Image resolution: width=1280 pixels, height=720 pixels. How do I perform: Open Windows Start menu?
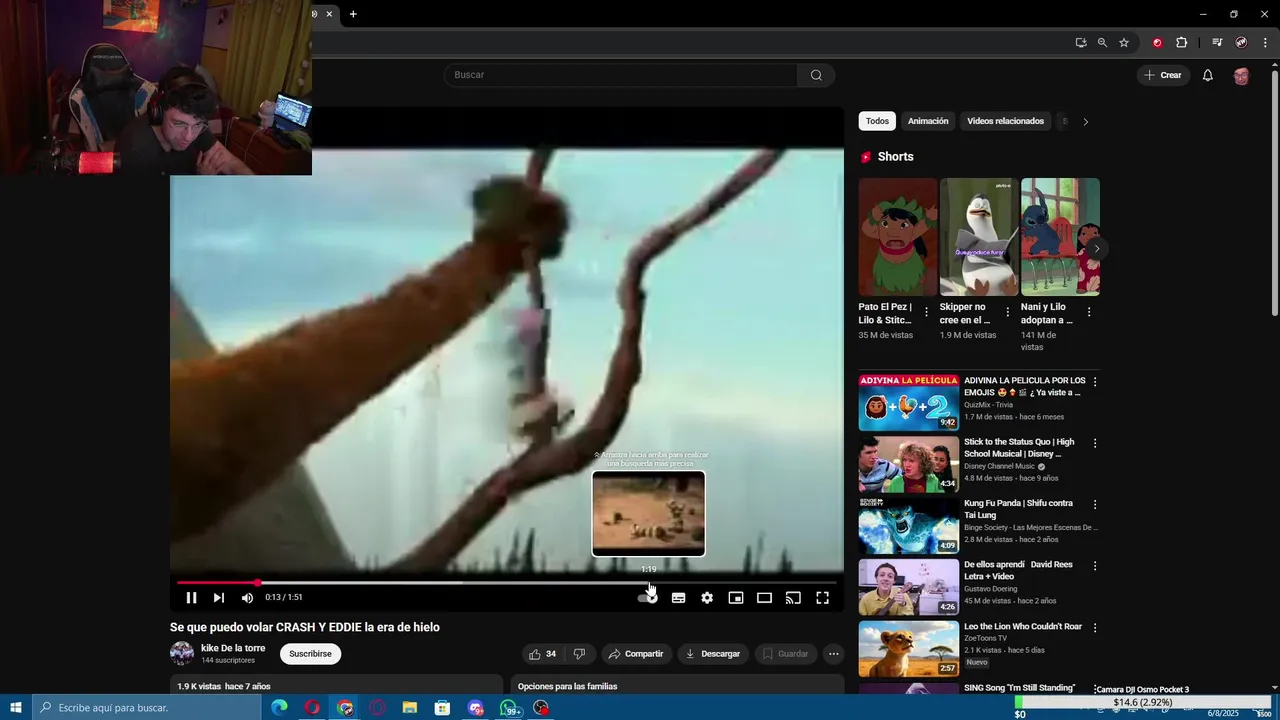[16, 708]
